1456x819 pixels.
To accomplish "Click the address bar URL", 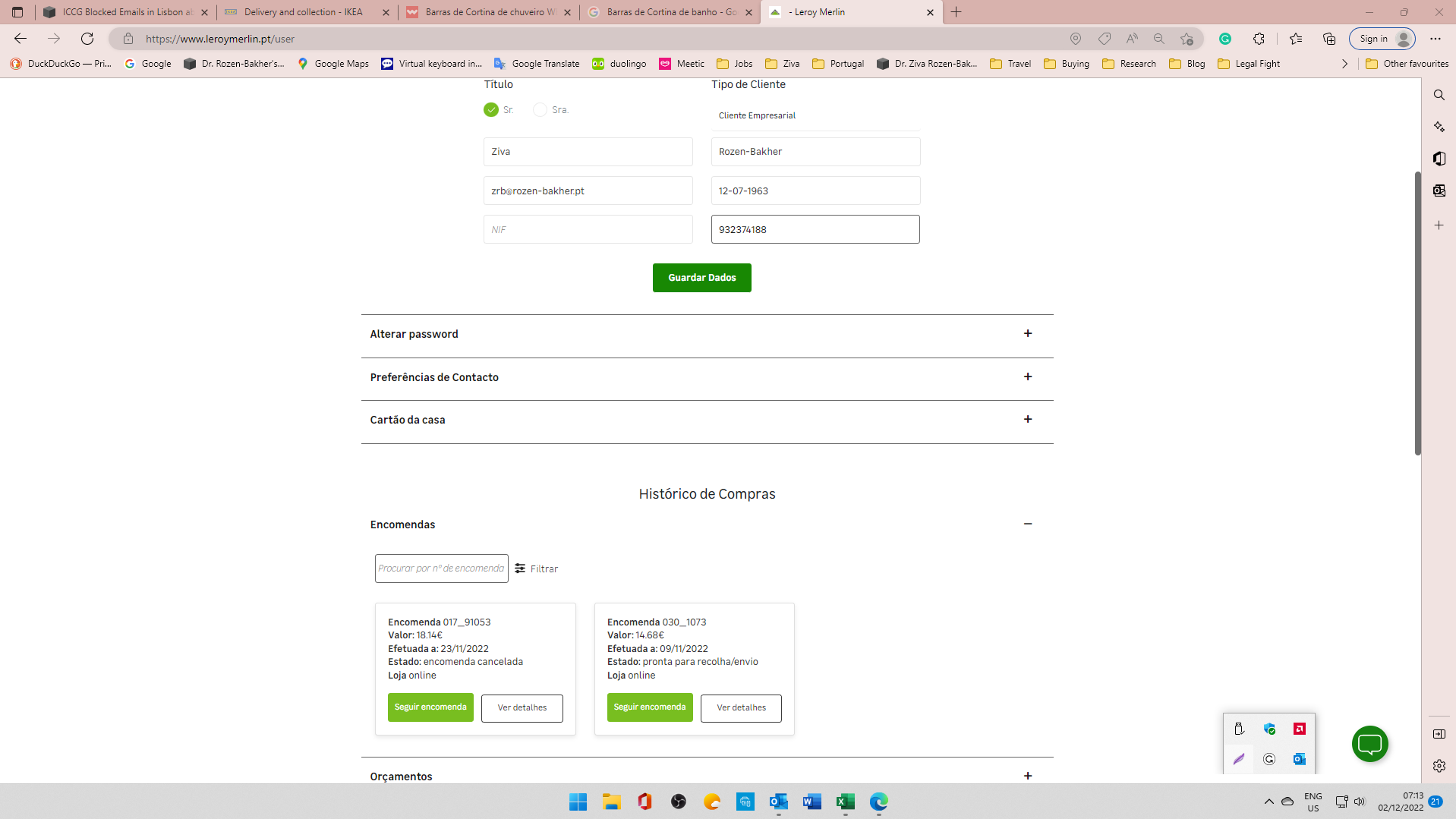I will tap(220, 39).
